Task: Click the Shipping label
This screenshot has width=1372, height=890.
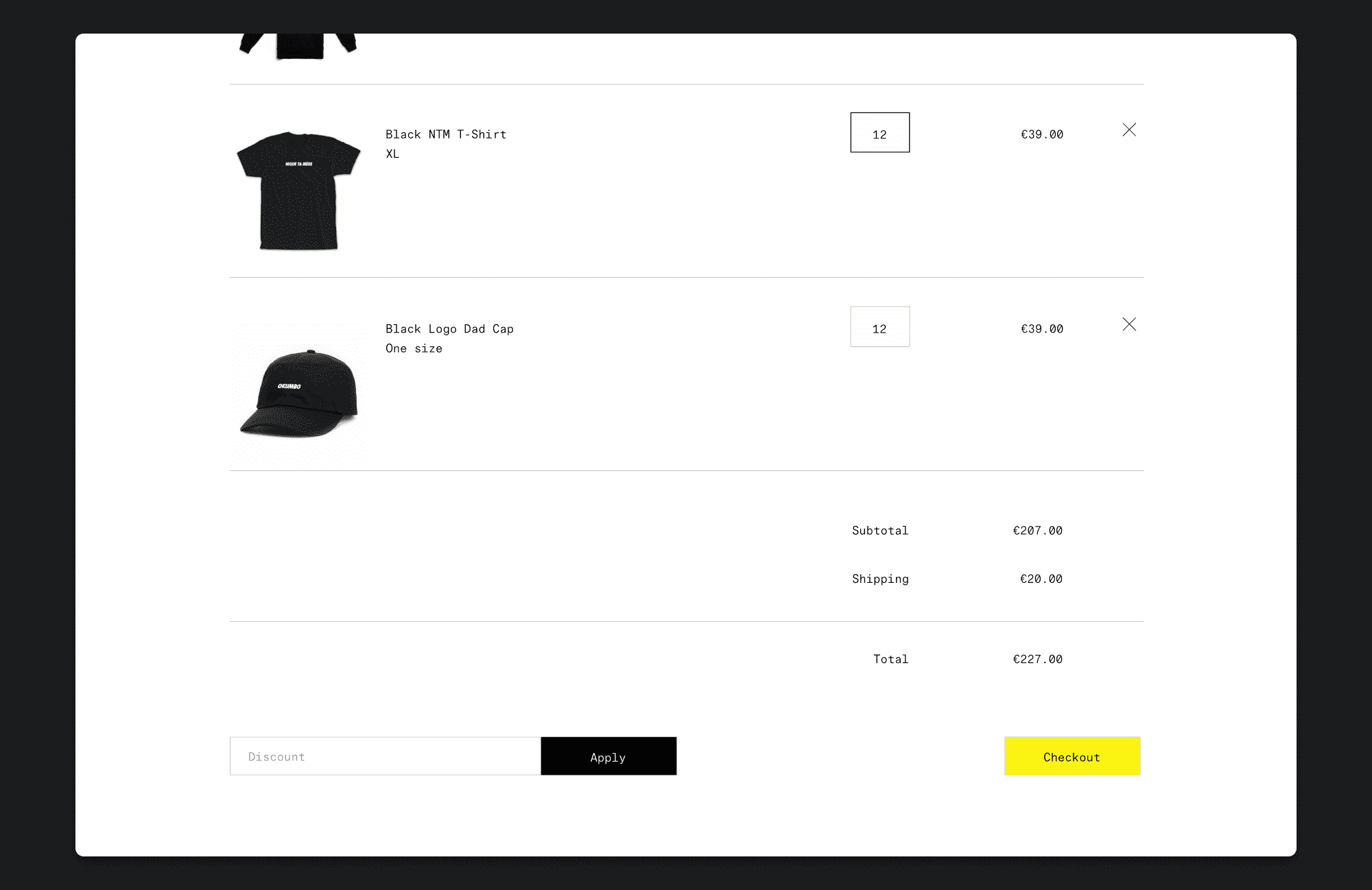Action: point(880,579)
